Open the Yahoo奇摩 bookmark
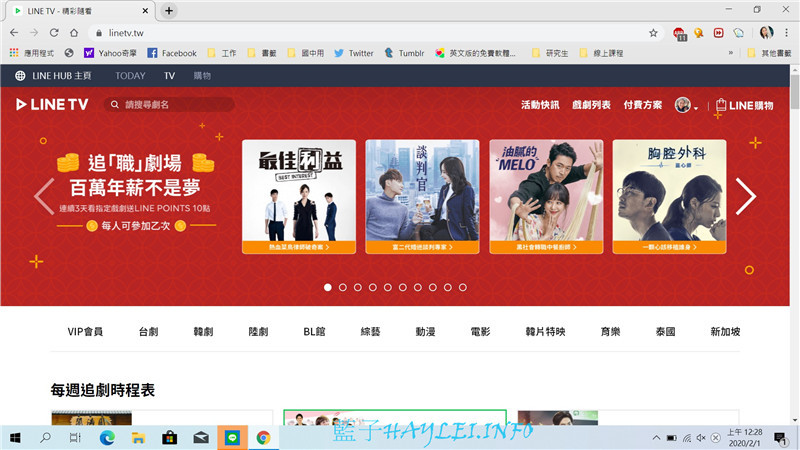The image size is (800, 450). click(110, 53)
